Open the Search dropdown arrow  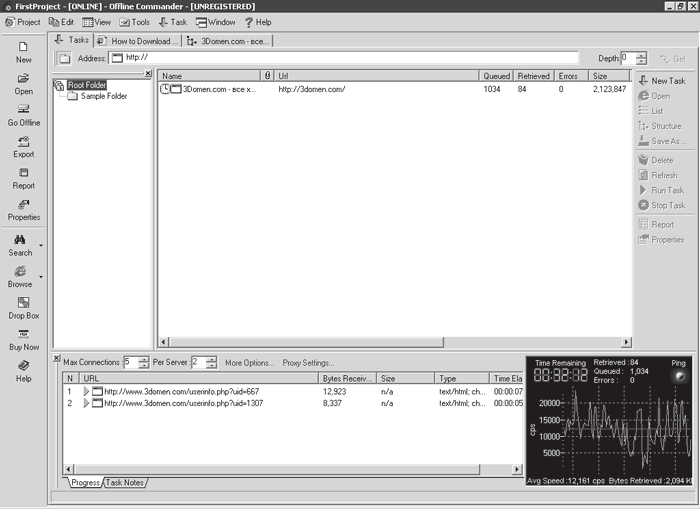[41, 245]
